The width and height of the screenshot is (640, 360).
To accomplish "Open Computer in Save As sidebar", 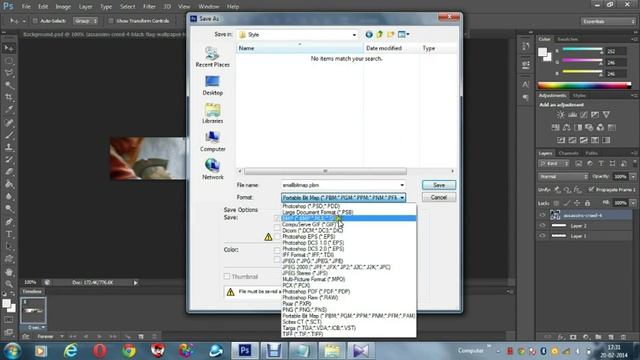I will [x=212, y=142].
